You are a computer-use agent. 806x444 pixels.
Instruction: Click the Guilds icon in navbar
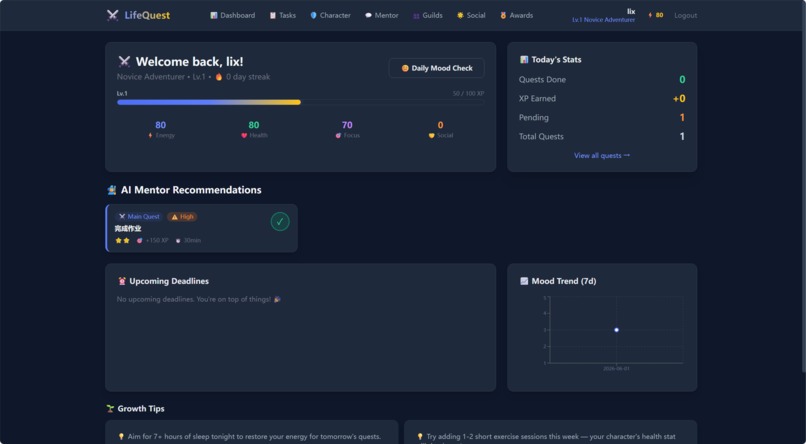(x=416, y=15)
